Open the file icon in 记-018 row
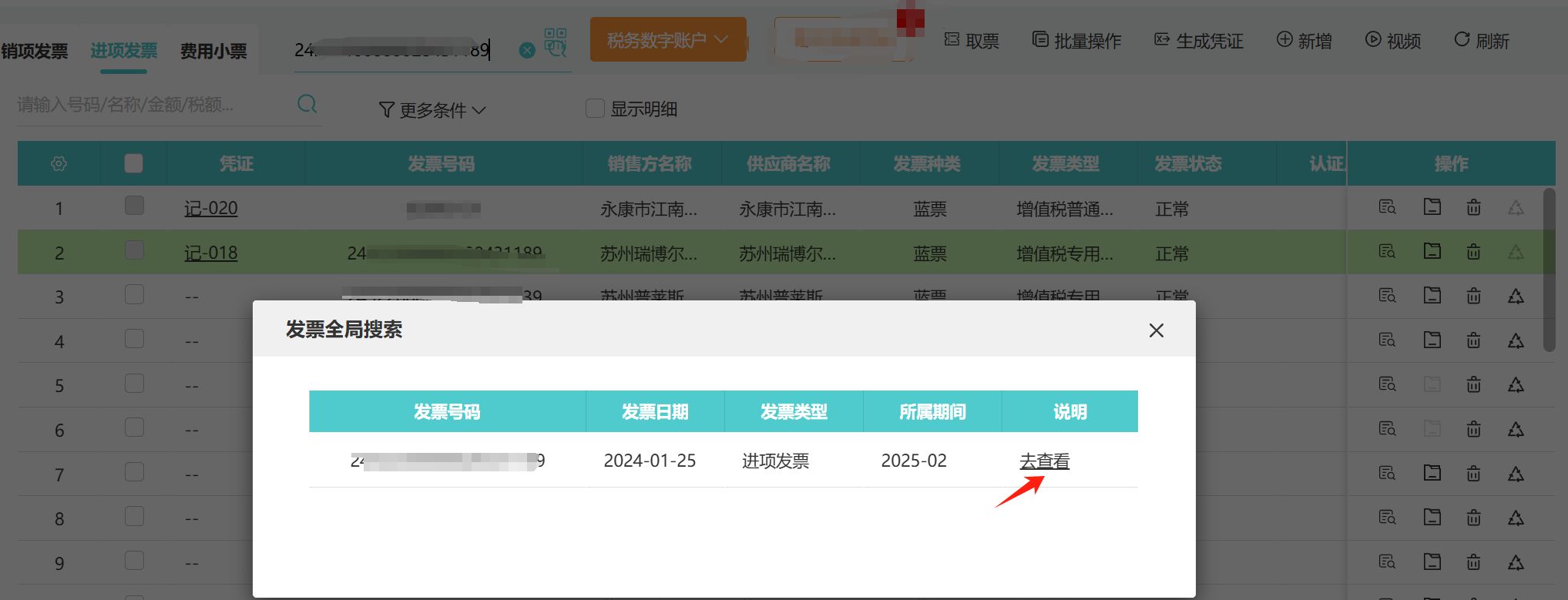The image size is (1568, 600). click(1432, 251)
